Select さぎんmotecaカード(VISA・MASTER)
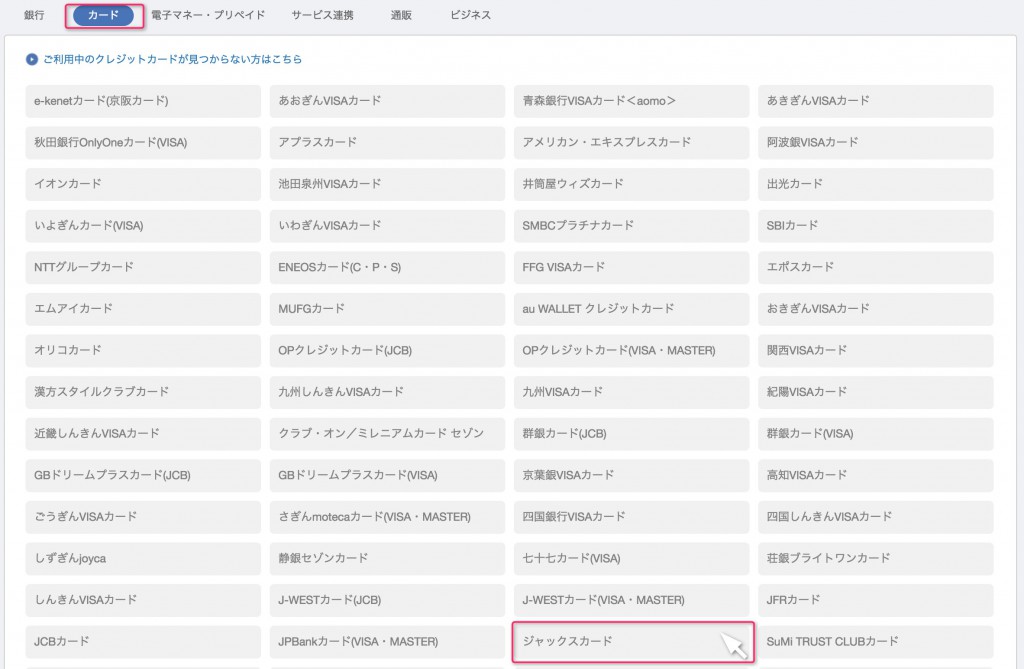This screenshot has height=669, width=1024. coord(387,517)
